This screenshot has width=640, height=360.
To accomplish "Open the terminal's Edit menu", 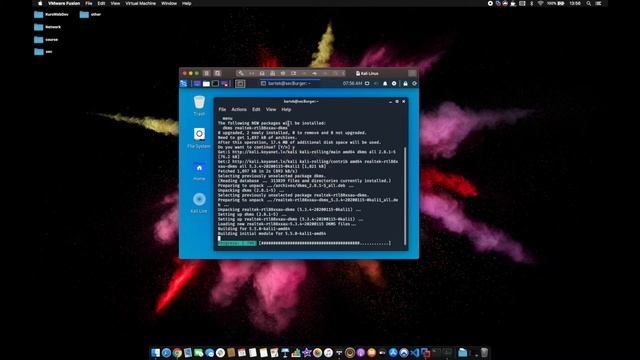I will click(x=256, y=109).
